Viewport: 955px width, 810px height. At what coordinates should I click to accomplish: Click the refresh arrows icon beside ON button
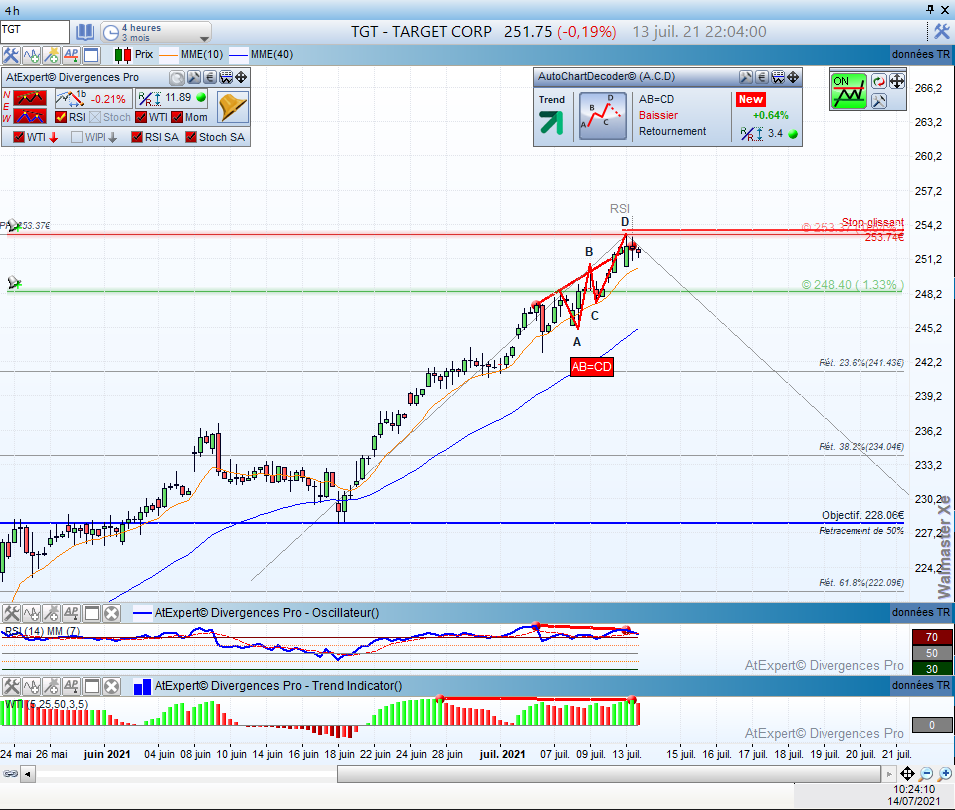878,82
